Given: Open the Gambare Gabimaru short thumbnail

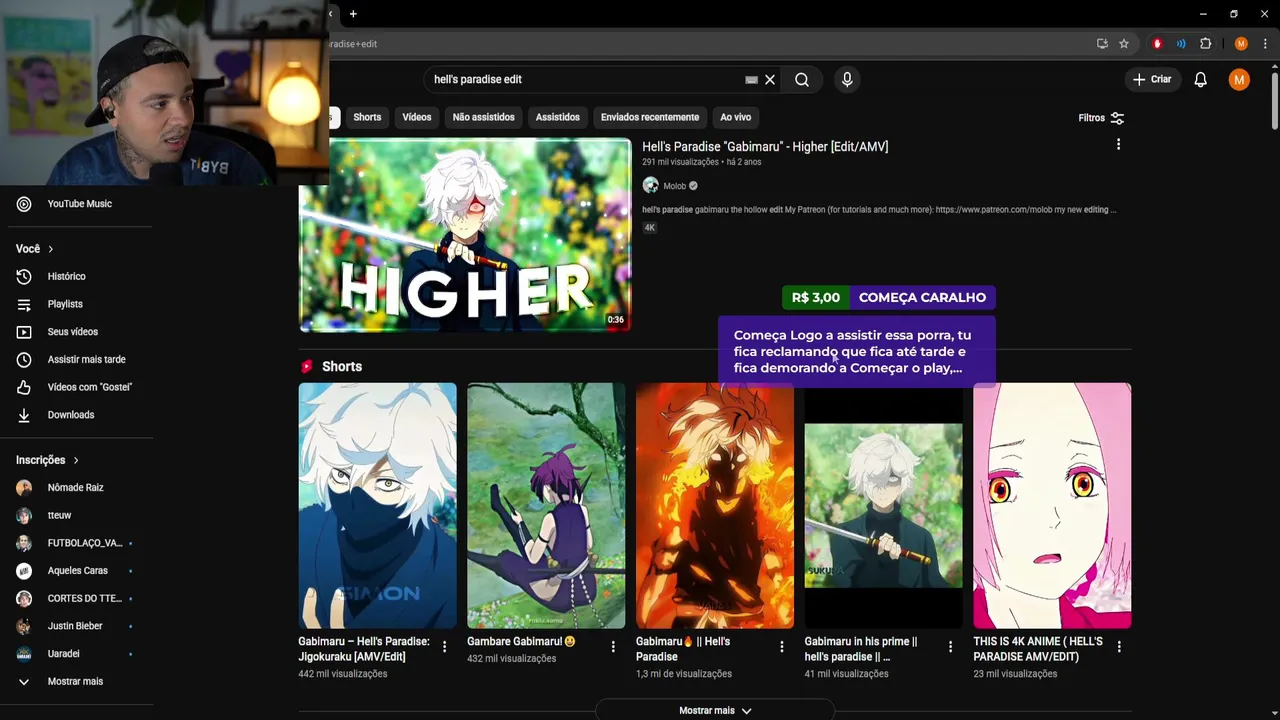Looking at the screenshot, I should pos(546,506).
